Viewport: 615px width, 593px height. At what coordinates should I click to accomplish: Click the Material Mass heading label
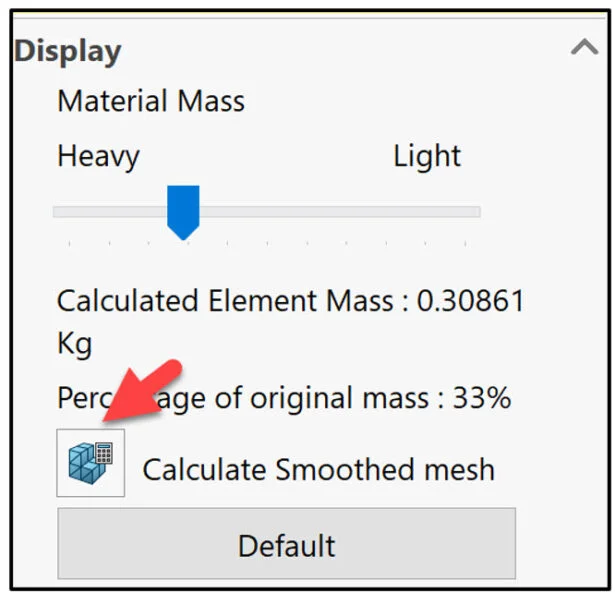pyautogui.click(x=151, y=101)
